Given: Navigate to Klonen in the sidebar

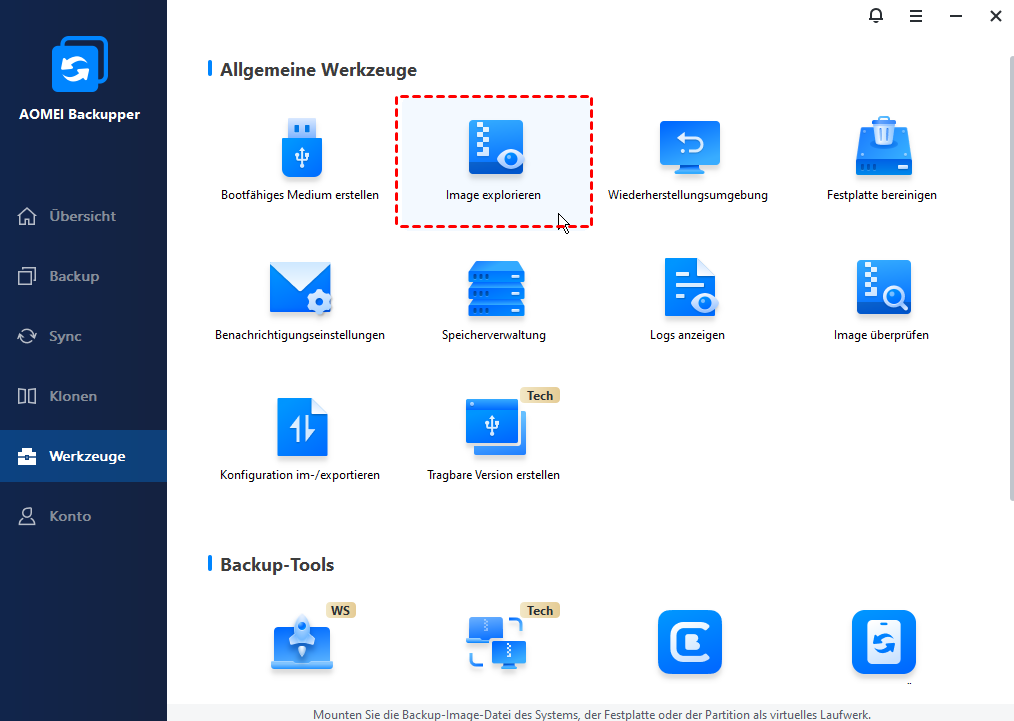Looking at the screenshot, I should [83, 396].
